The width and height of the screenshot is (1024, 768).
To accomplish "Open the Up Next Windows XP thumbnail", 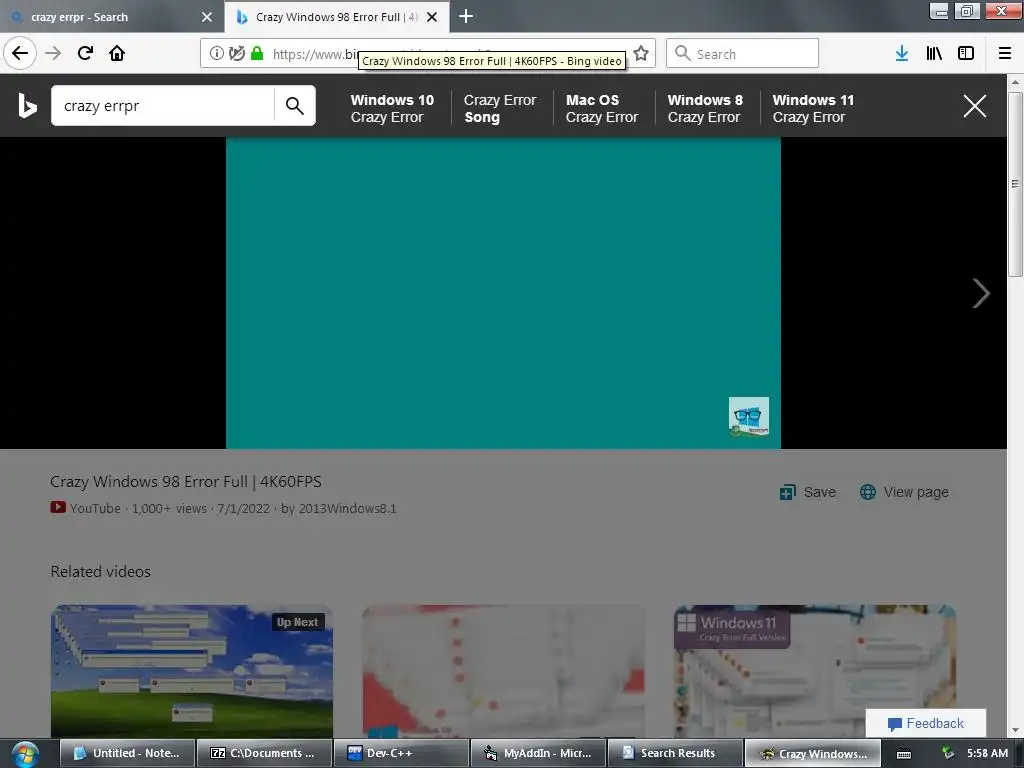I will pos(192,671).
